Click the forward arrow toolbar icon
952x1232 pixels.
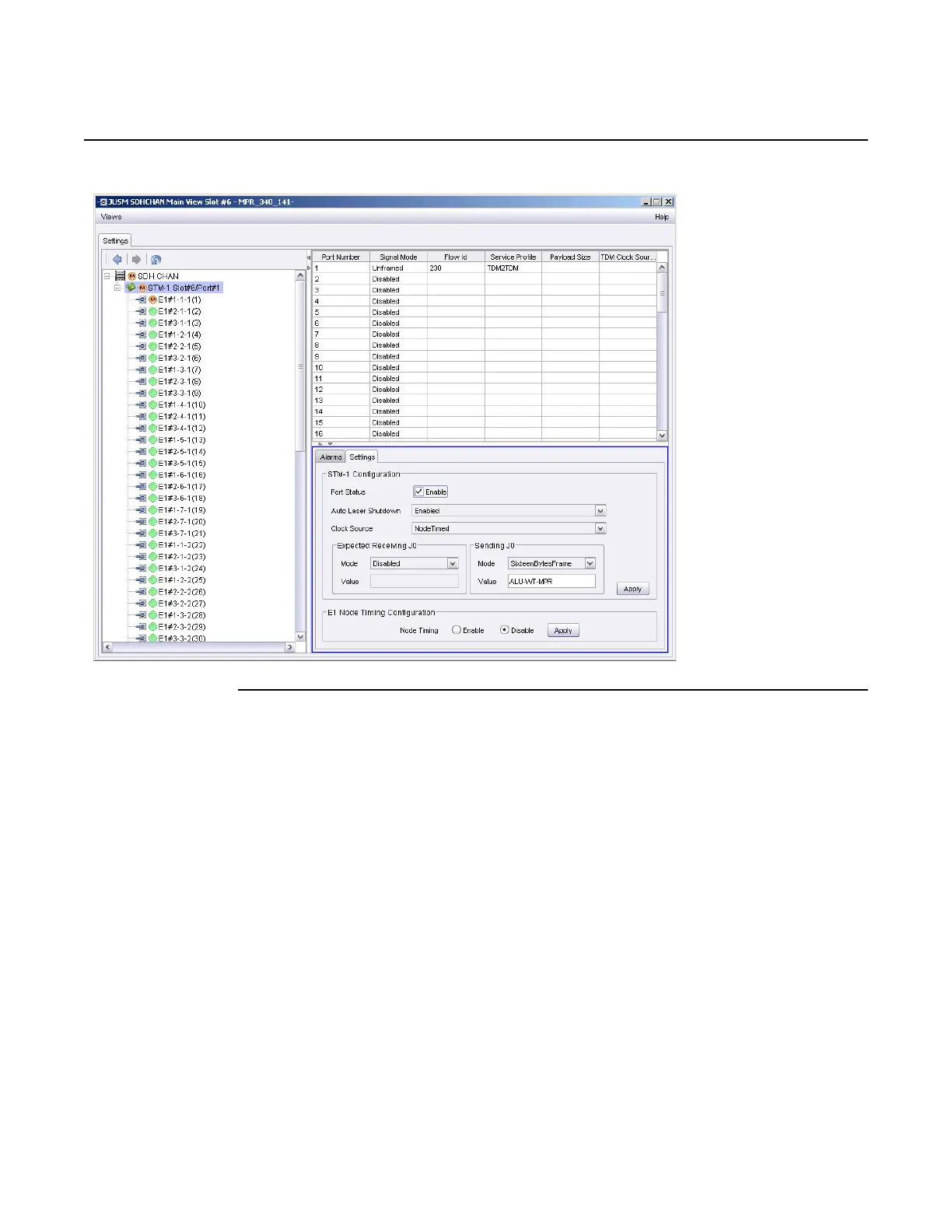[136, 260]
